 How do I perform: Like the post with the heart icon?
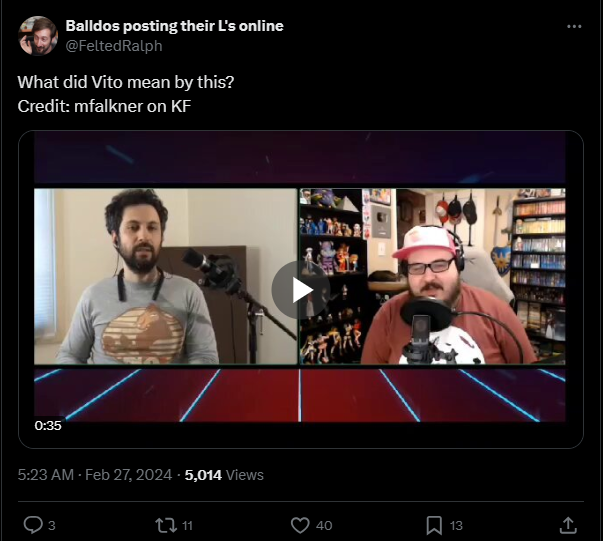pos(300,525)
